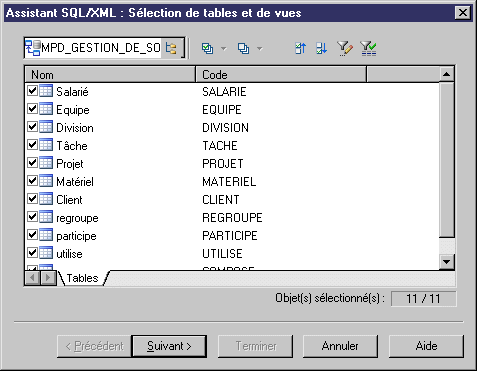
Task: Uncheck the Projet table checkbox
Action: click(32, 163)
